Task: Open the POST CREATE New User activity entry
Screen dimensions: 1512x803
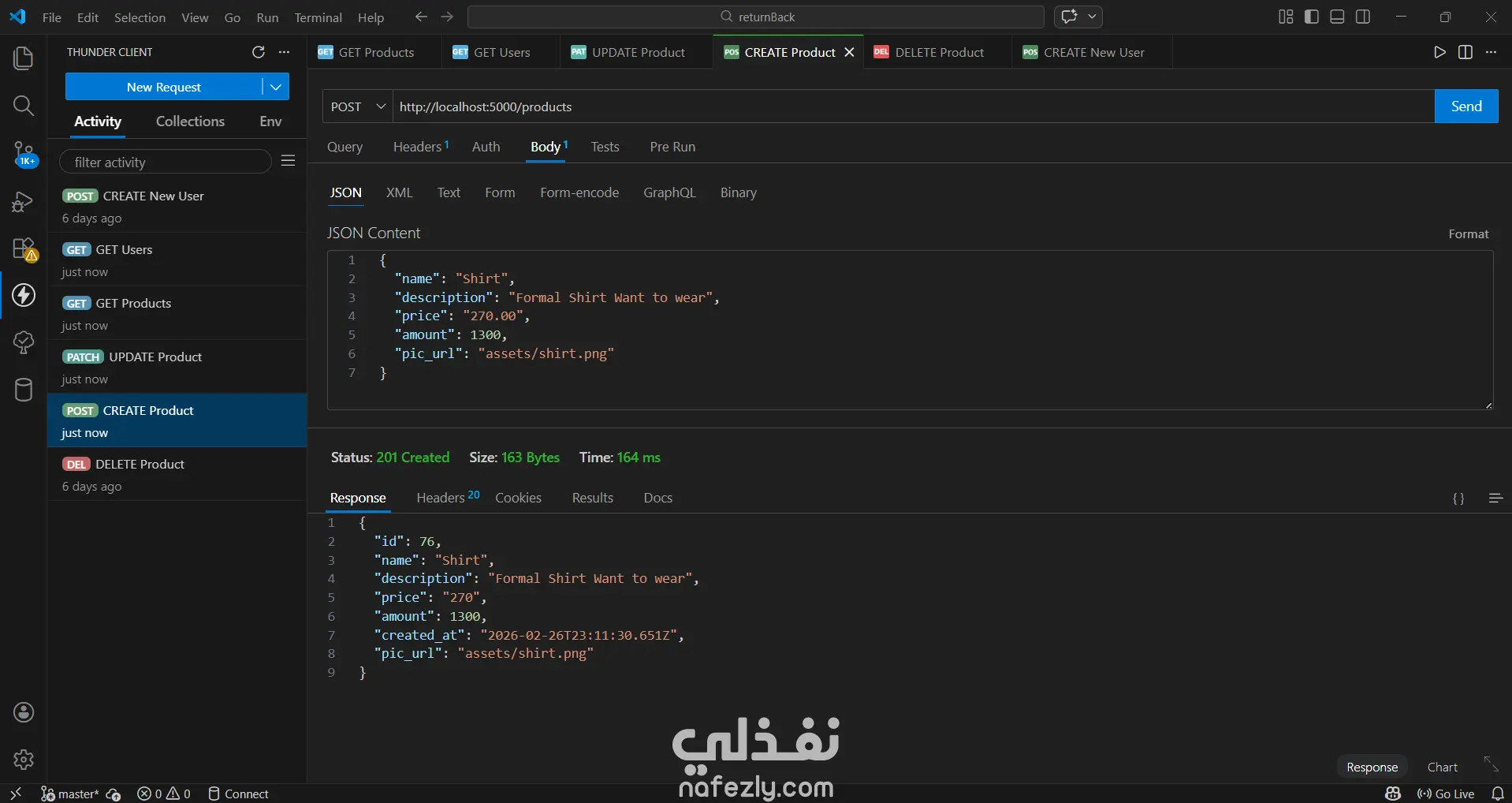Action: (177, 206)
